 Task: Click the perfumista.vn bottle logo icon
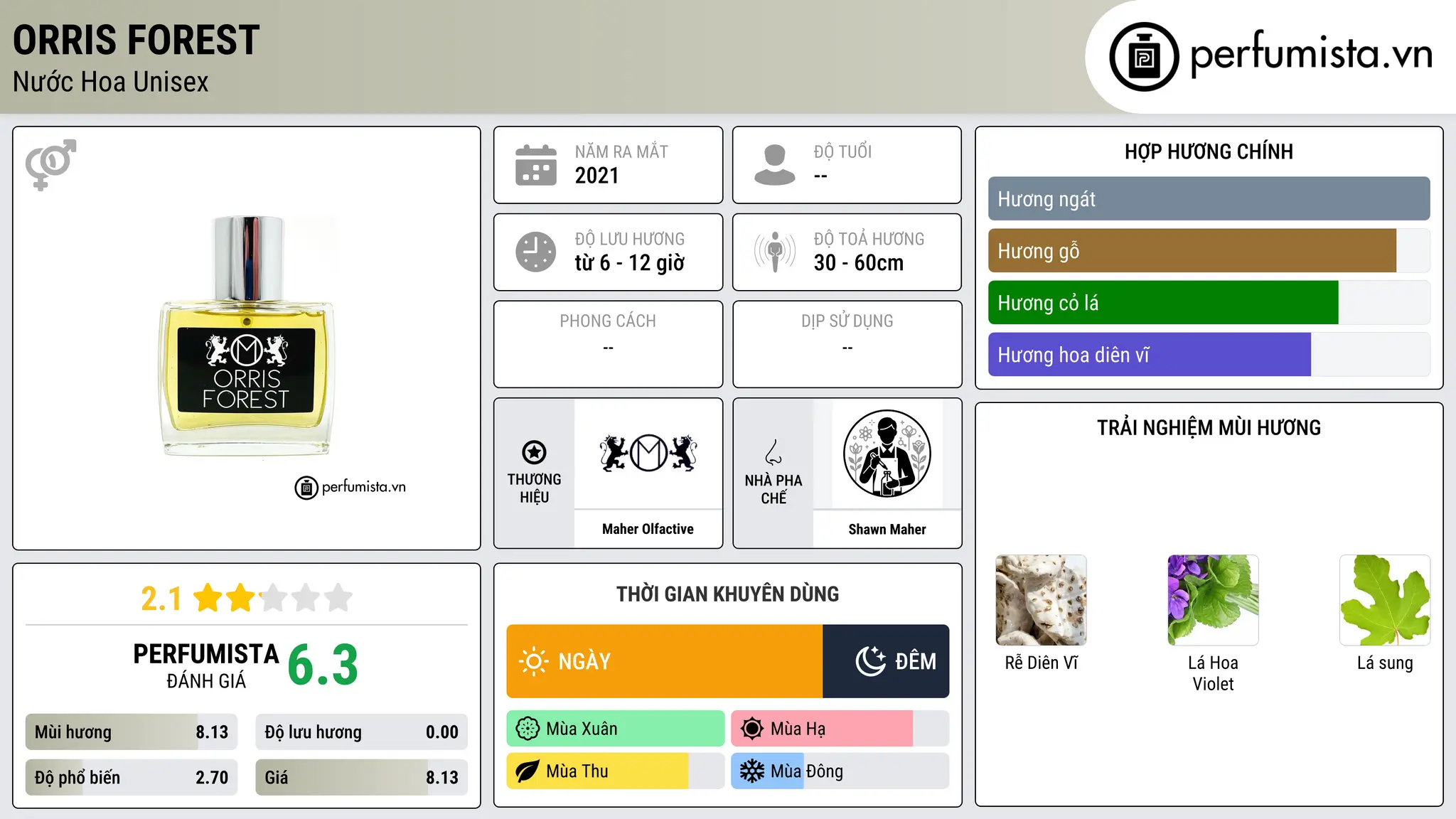click(1144, 57)
